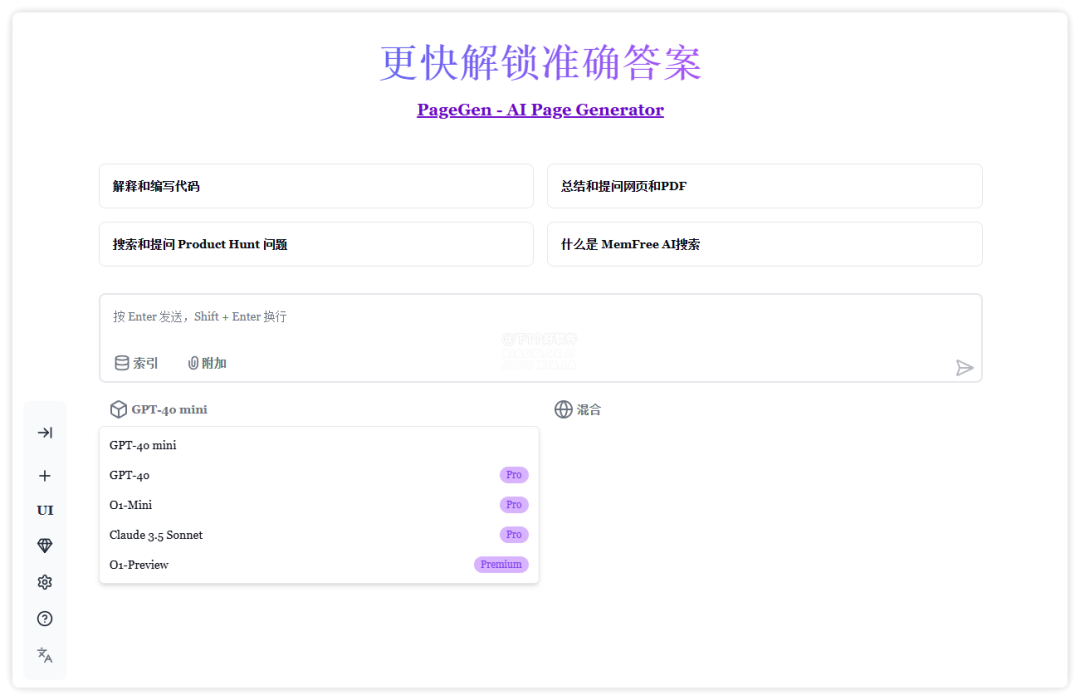Select GPT-4o mini from the model list
1080x700 pixels.
pyautogui.click(x=143, y=445)
